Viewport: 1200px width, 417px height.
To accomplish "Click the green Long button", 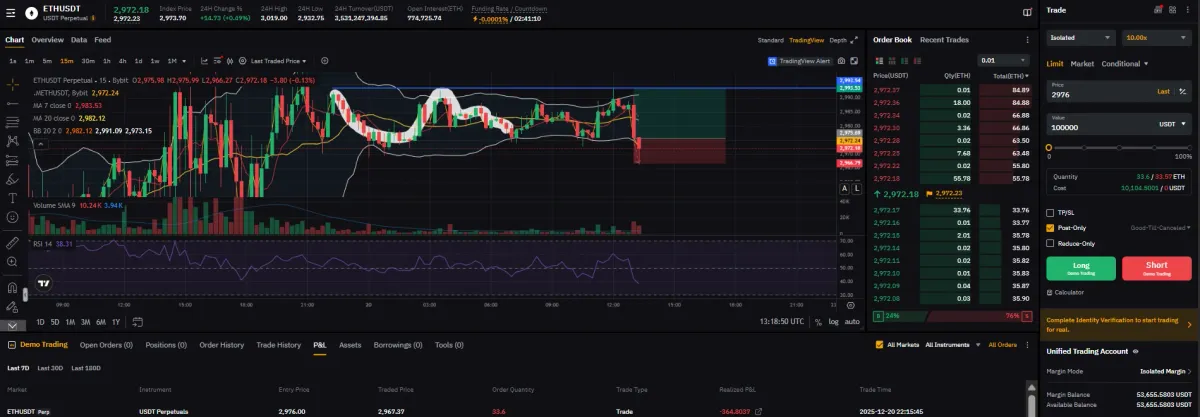I will coord(1081,268).
